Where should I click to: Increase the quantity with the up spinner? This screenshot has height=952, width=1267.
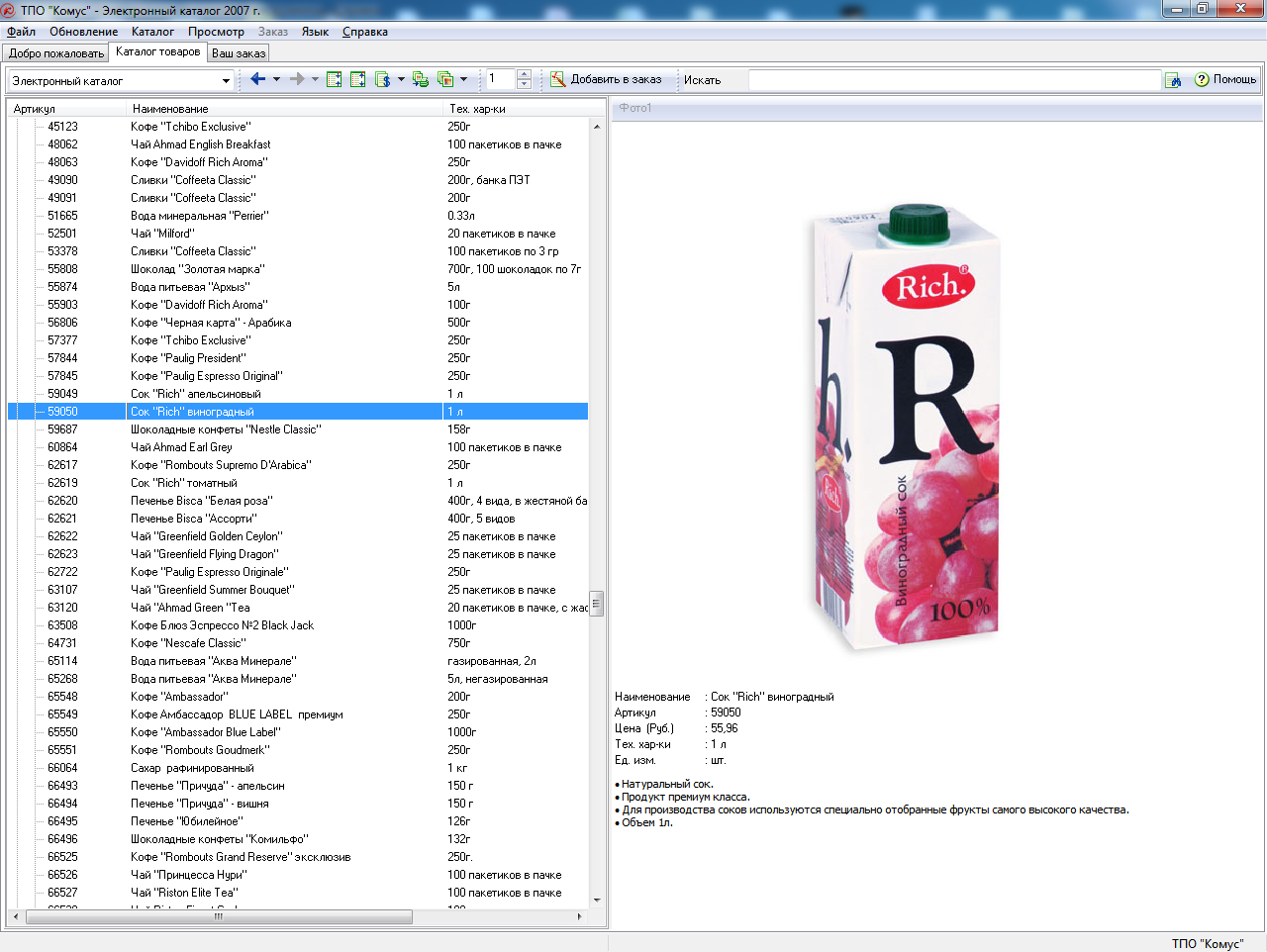[525, 74]
